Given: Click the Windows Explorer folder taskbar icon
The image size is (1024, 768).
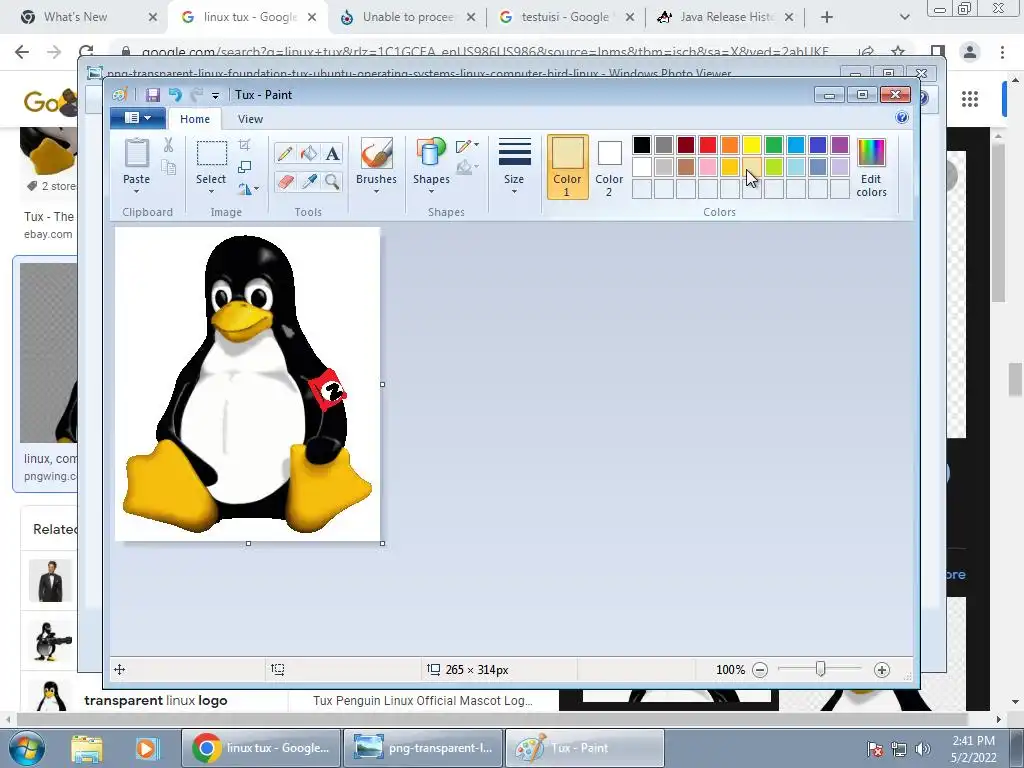Looking at the screenshot, I should coord(87,748).
